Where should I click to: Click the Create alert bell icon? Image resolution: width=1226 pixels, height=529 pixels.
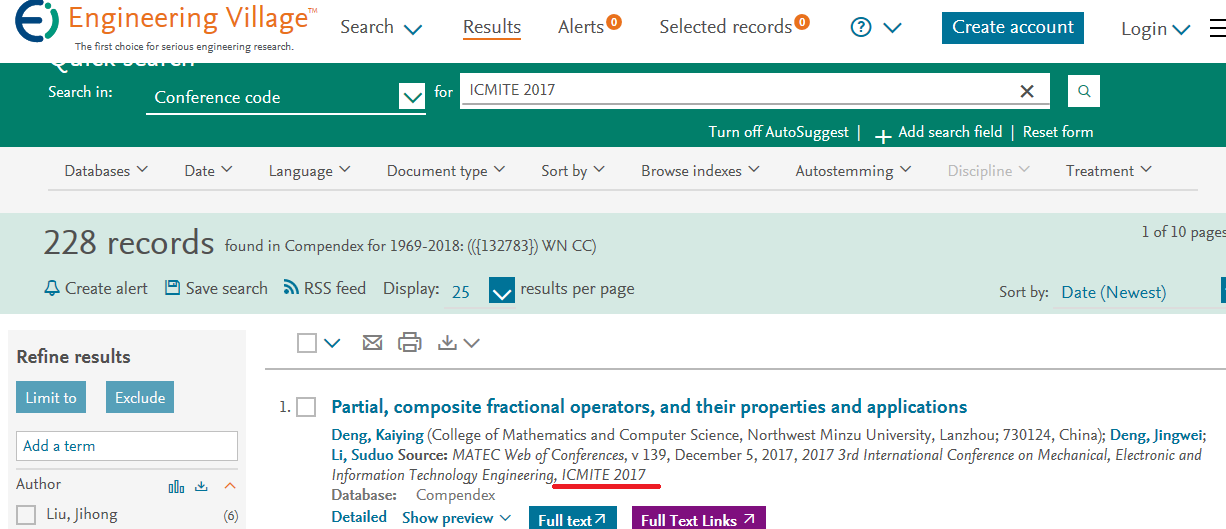click(52, 288)
